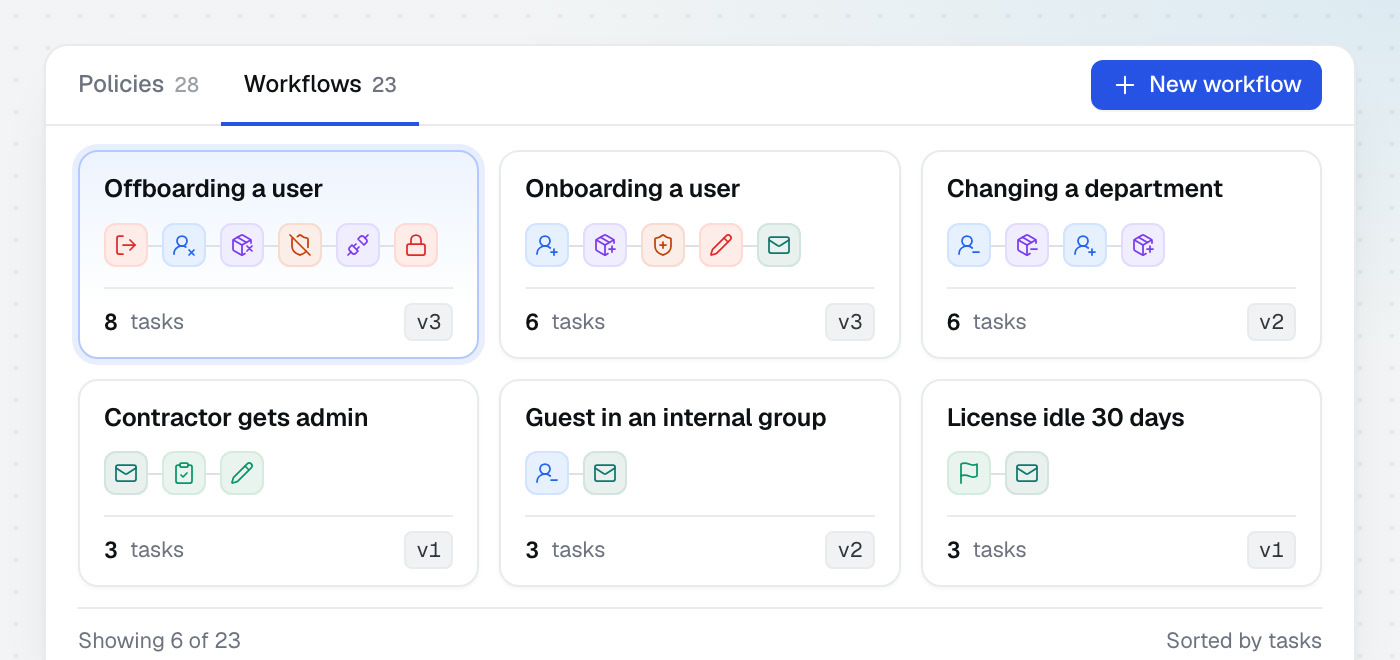The height and width of the screenshot is (660, 1400).
Task: Click the sign-out icon in Offboarding a user
Action: 126,245
